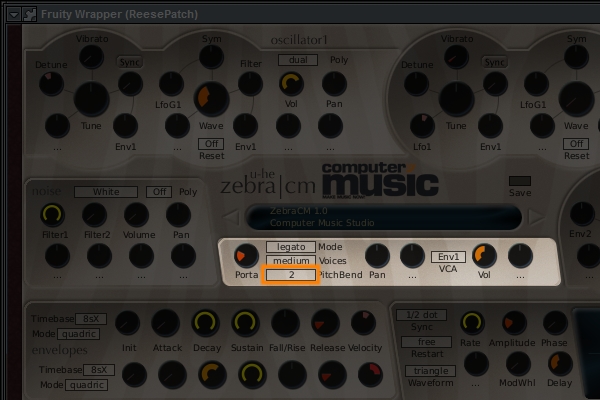Toggle the noise Off Poly selector
The width and height of the screenshot is (600, 400).
tap(159, 192)
